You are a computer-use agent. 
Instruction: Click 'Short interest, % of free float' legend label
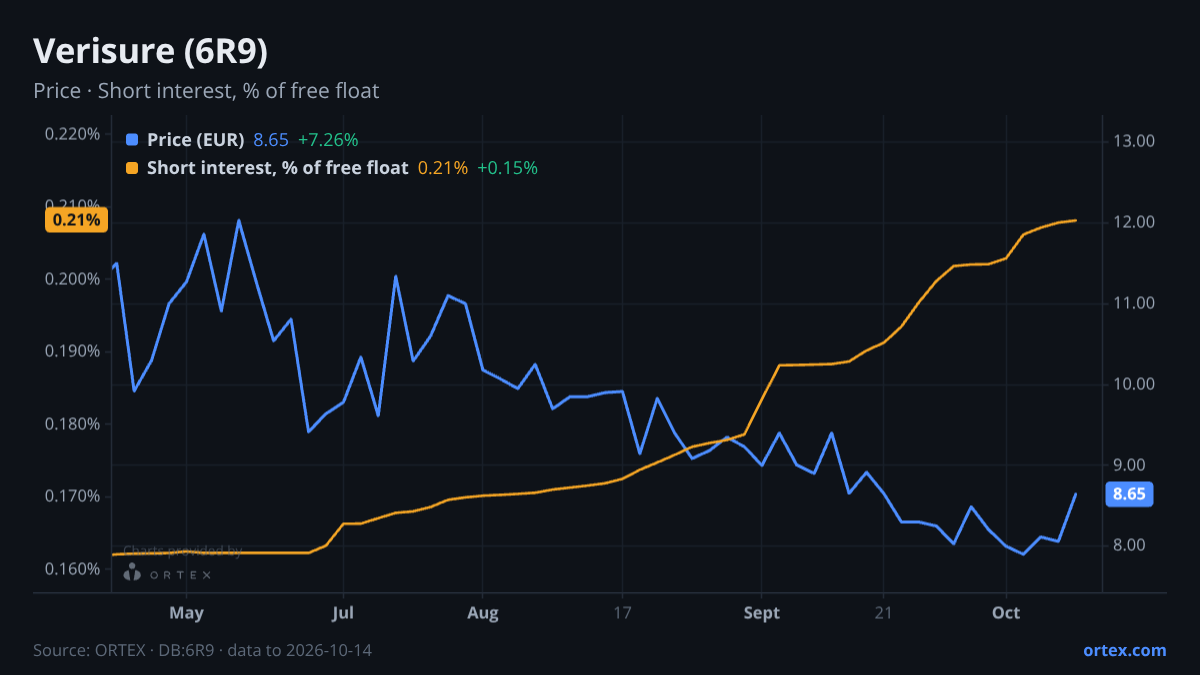(x=277, y=168)
